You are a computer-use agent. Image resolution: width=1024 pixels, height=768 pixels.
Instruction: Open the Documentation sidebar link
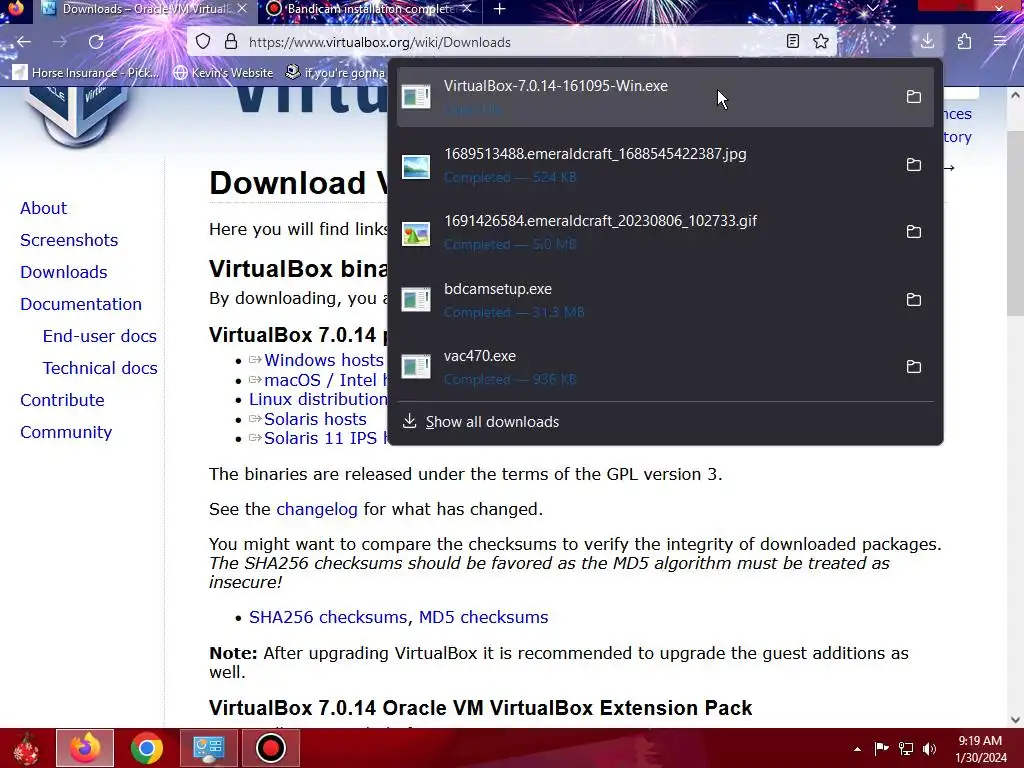81,304
